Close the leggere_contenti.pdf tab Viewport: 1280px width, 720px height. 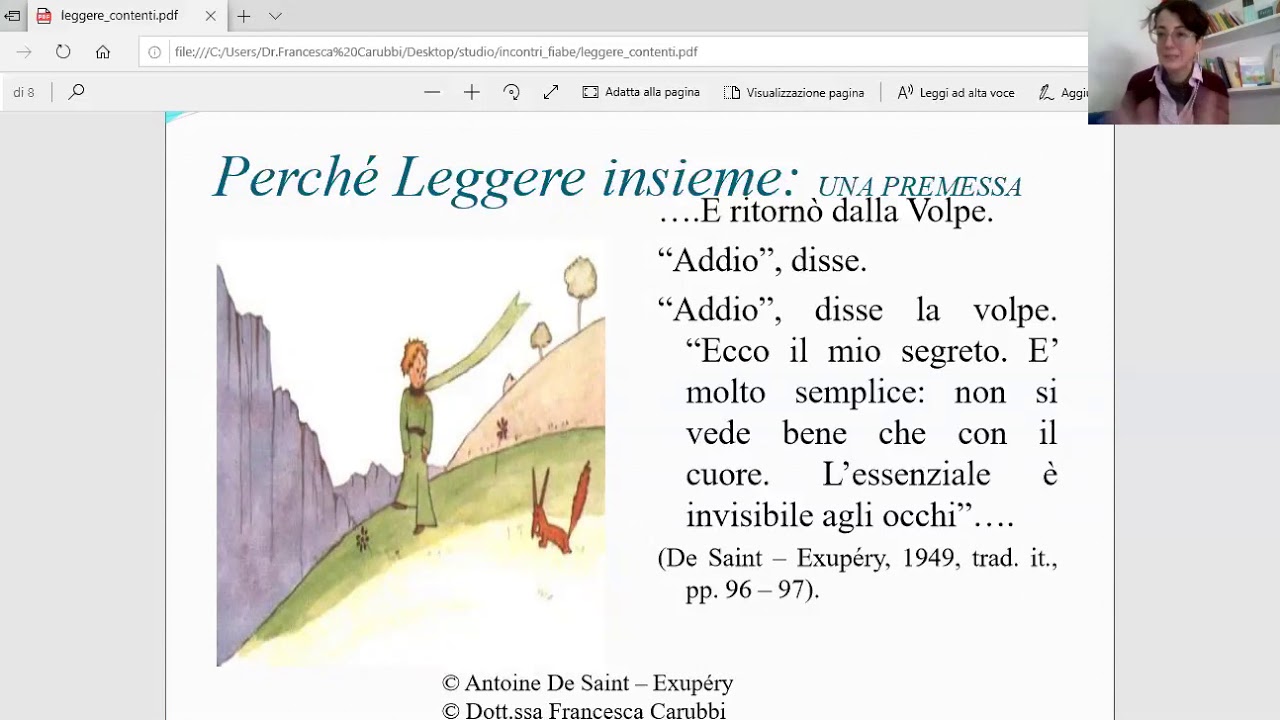coord(210,16)
